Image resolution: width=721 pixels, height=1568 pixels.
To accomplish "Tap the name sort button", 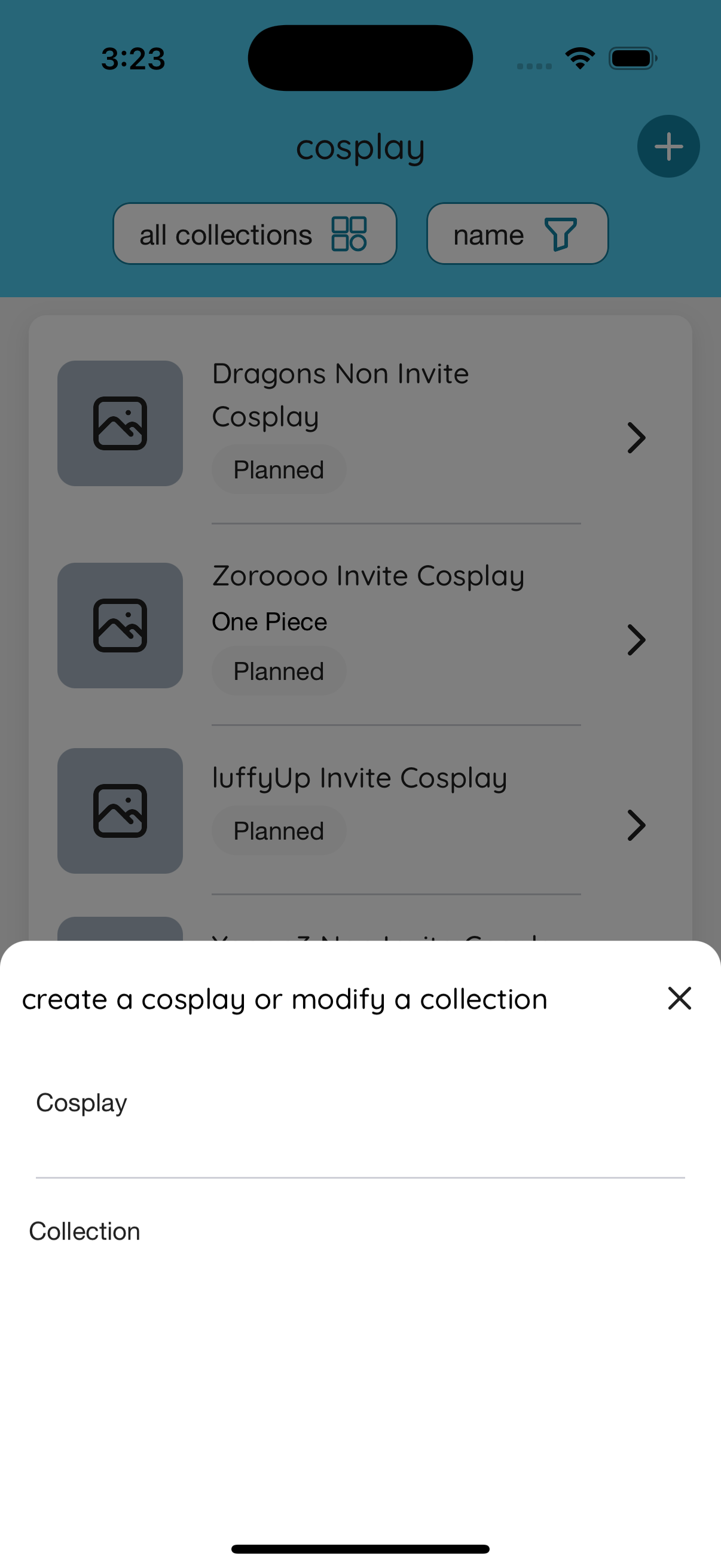I will click(x=517, y=234).
